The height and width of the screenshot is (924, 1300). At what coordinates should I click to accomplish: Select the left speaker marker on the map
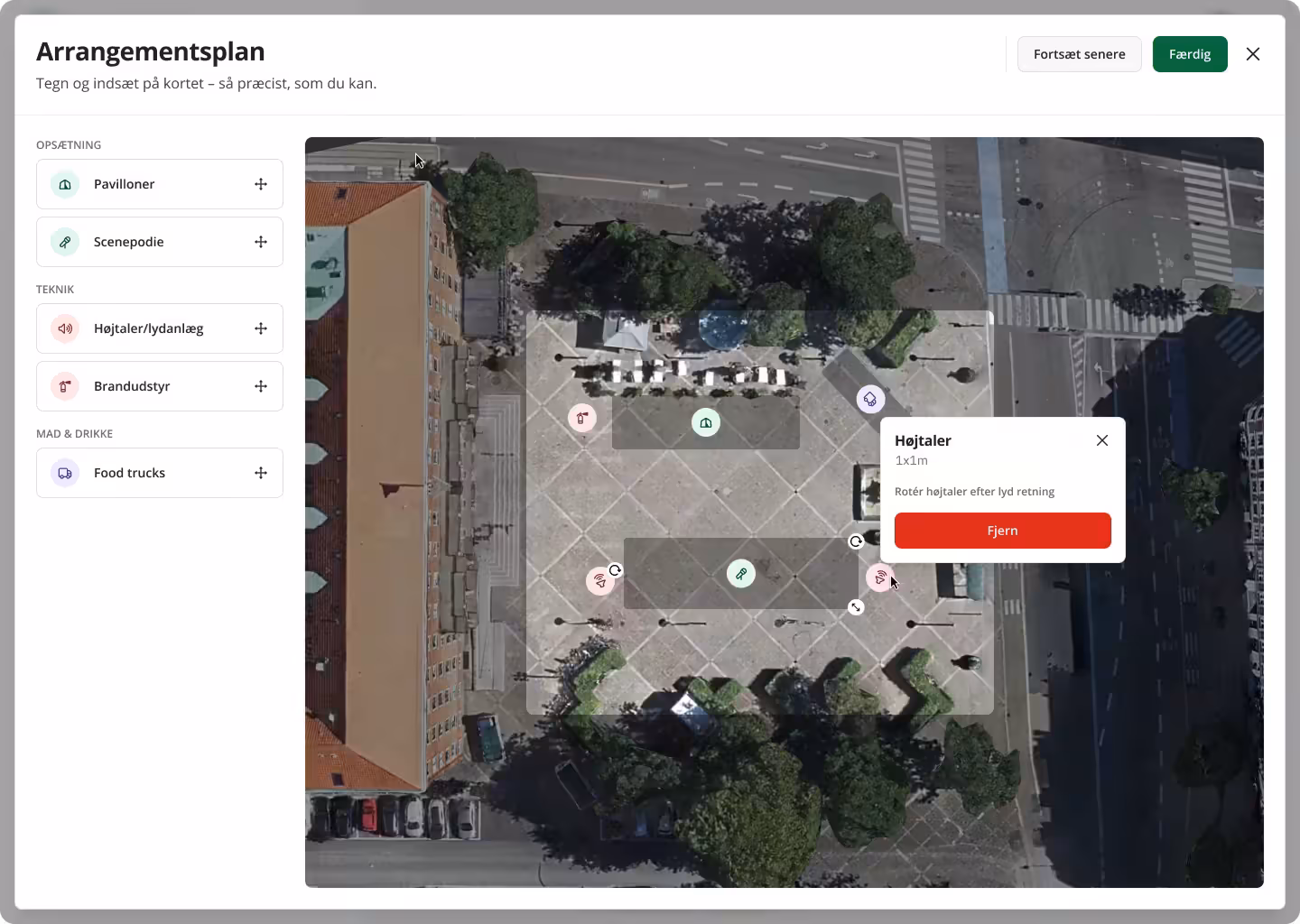pyautogui.click(x=600, y=581)
